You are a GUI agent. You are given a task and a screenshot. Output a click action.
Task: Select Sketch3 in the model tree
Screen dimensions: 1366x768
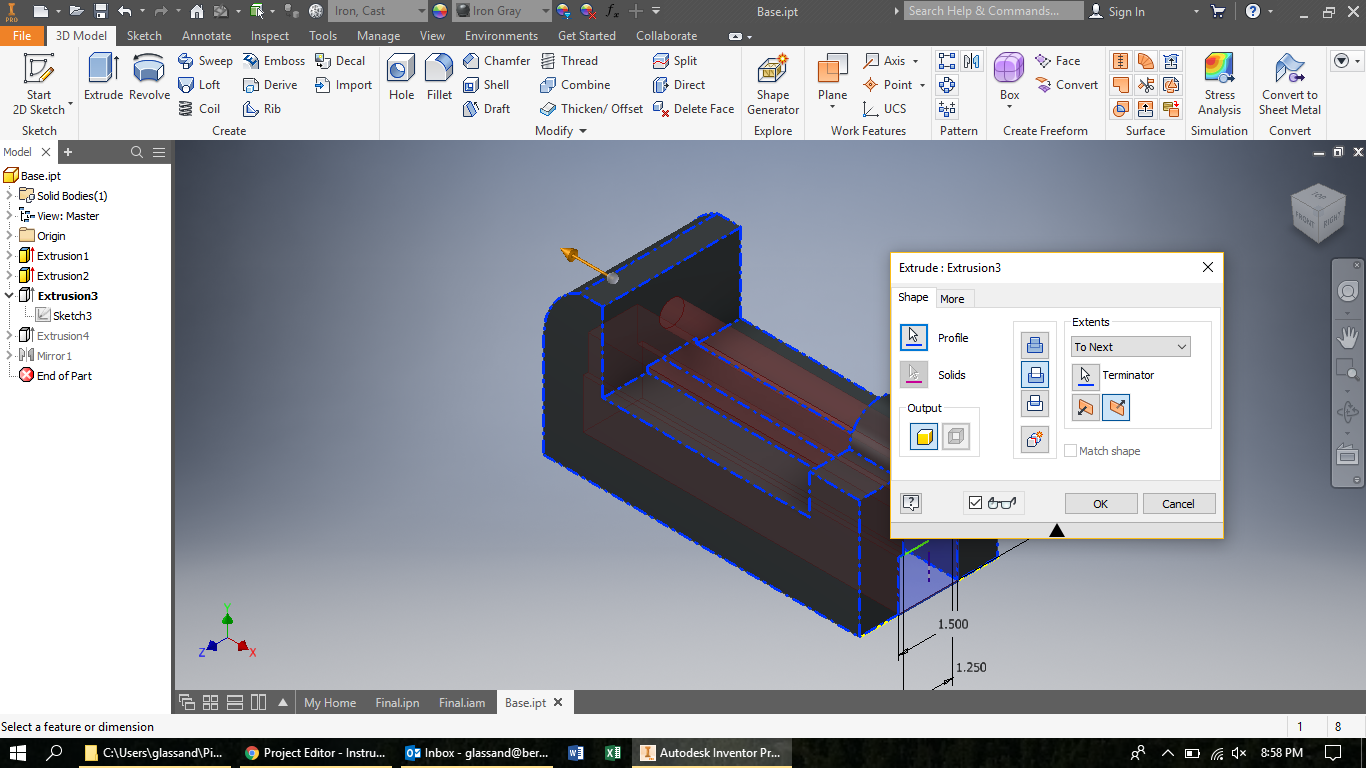(x=72, y=316)
